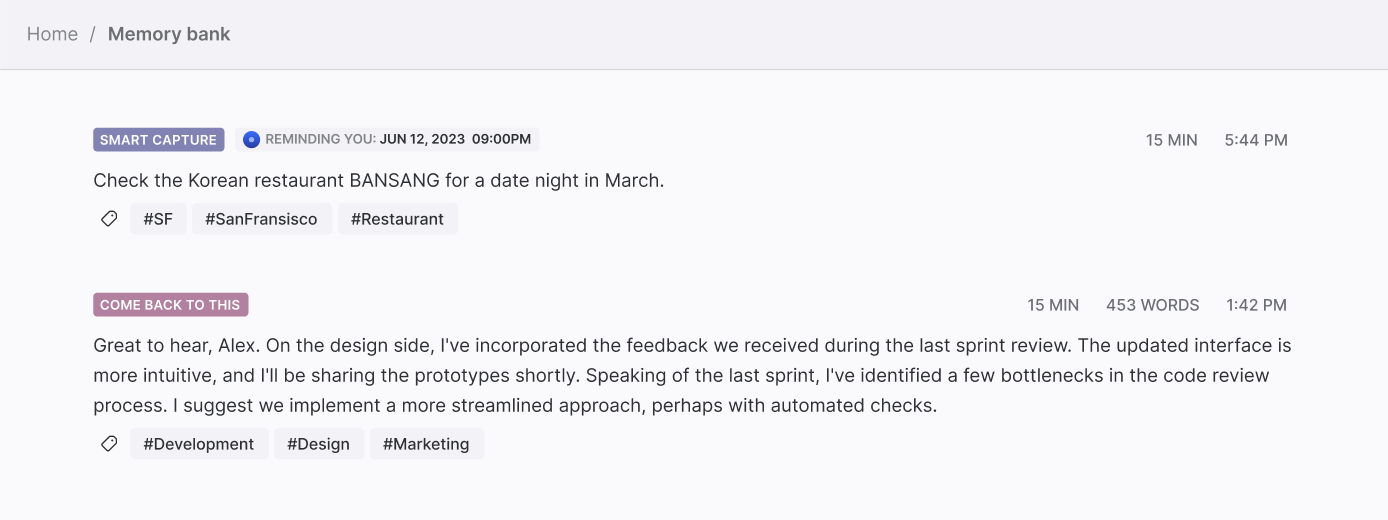Click the tag icon beside #SF
Screen dimensions: 1388x520
click(x=109, y=219)
